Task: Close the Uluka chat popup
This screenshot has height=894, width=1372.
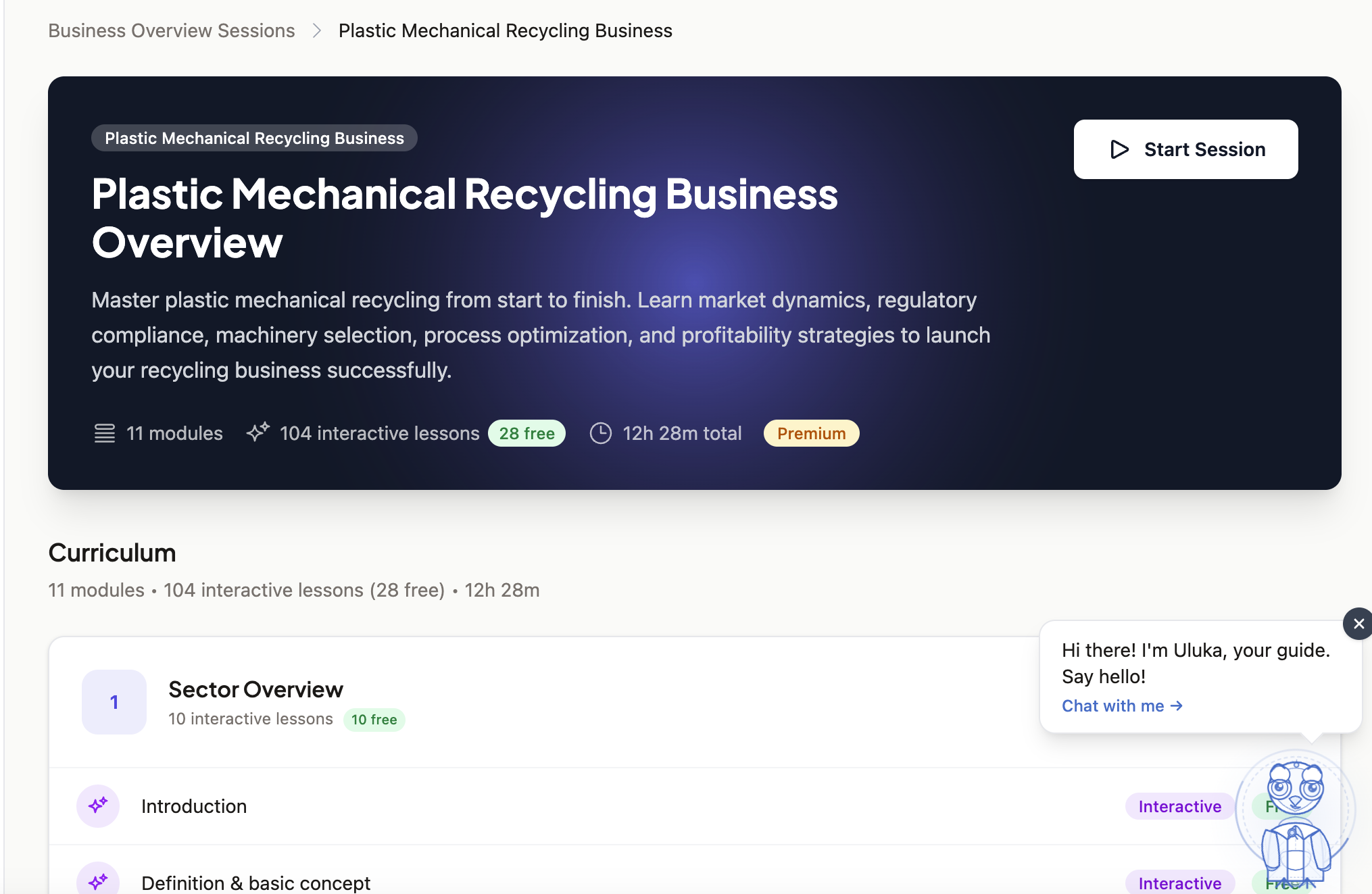Action: [x=1358, y=624]
